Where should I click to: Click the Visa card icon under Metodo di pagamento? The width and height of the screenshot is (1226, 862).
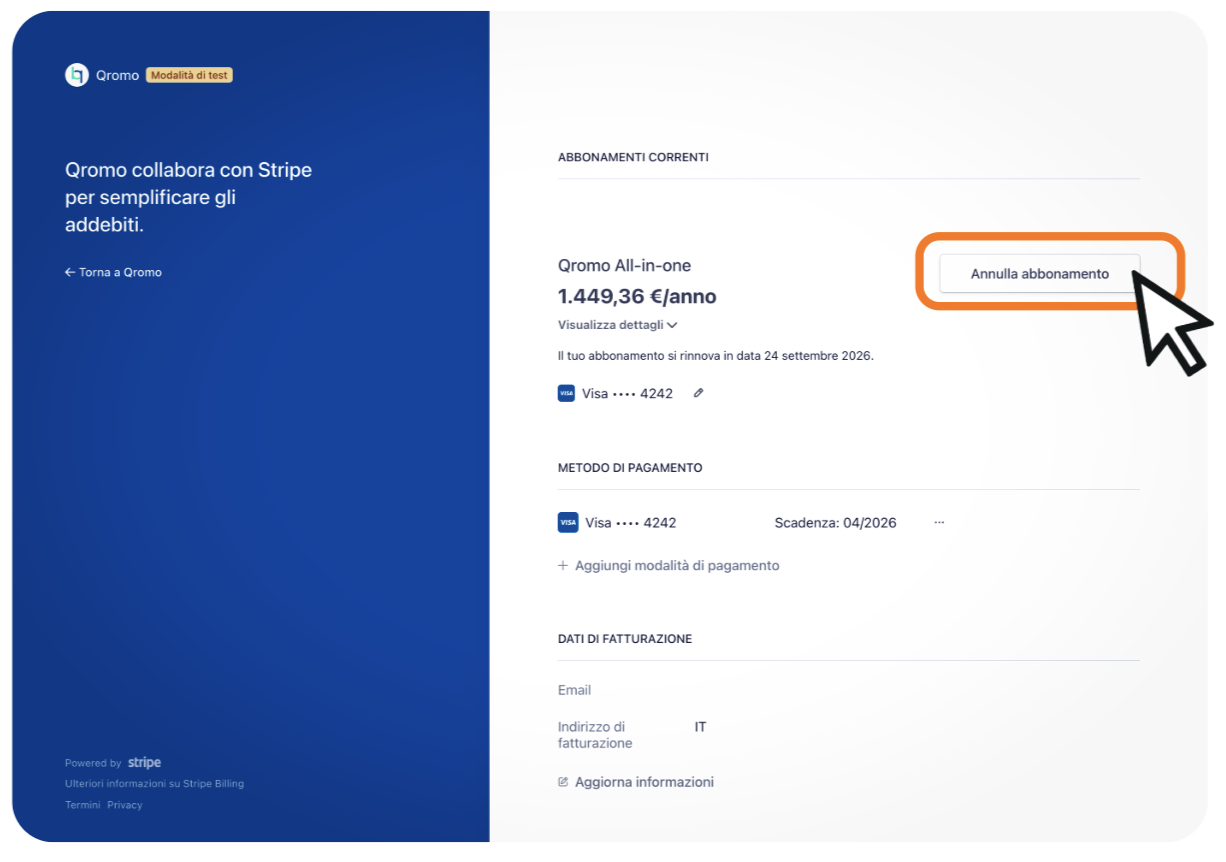click(568, 522)
